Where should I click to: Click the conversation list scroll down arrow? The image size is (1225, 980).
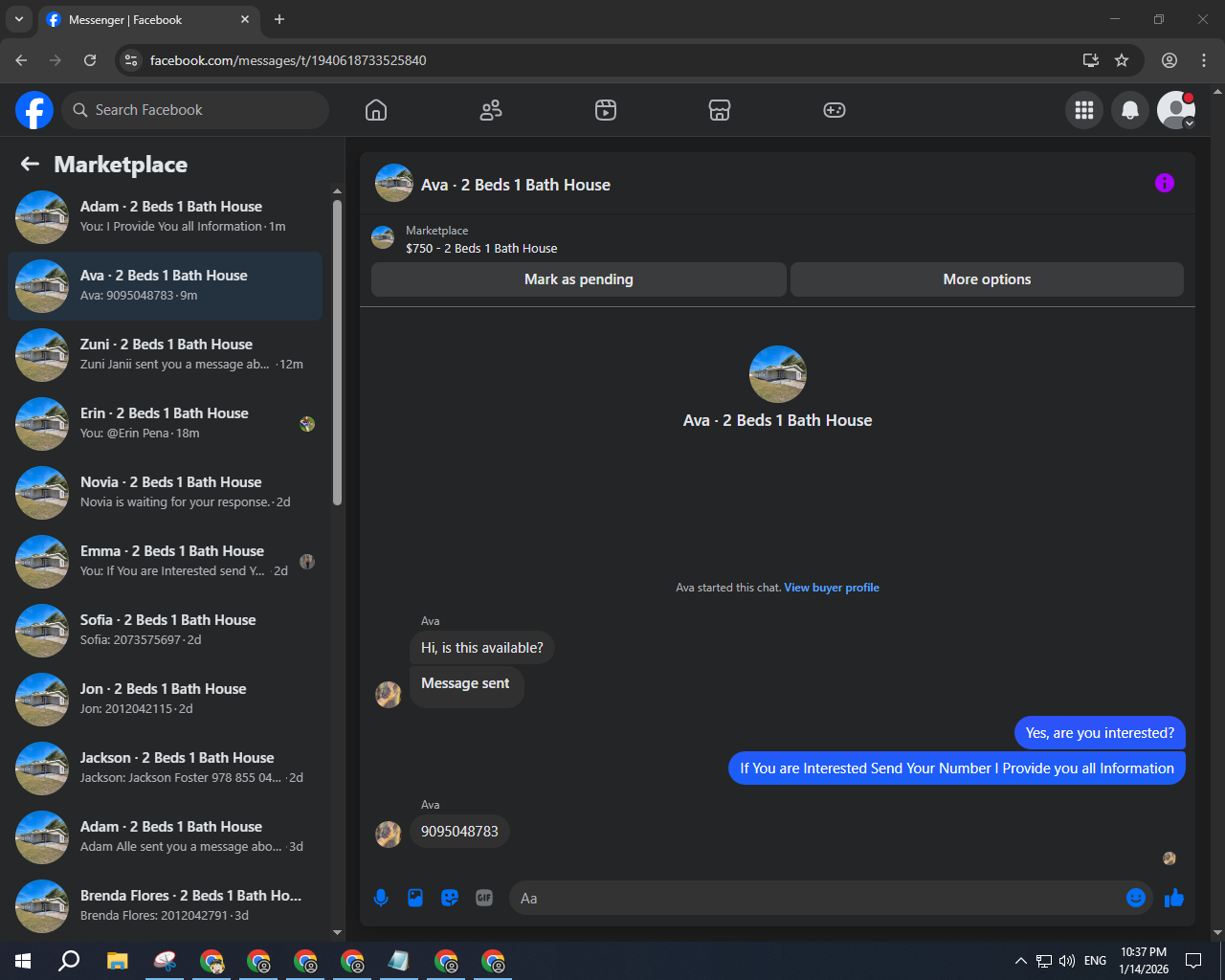[x=337, y=932]
